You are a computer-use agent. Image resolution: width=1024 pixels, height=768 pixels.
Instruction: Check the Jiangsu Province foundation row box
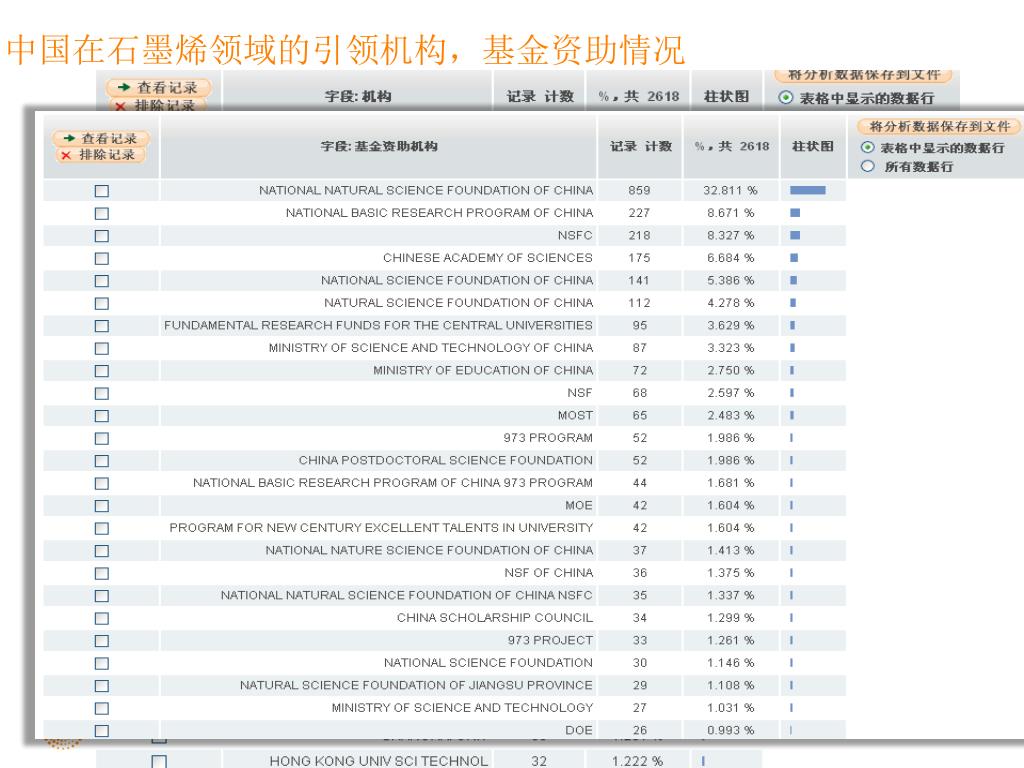point(101,686)
